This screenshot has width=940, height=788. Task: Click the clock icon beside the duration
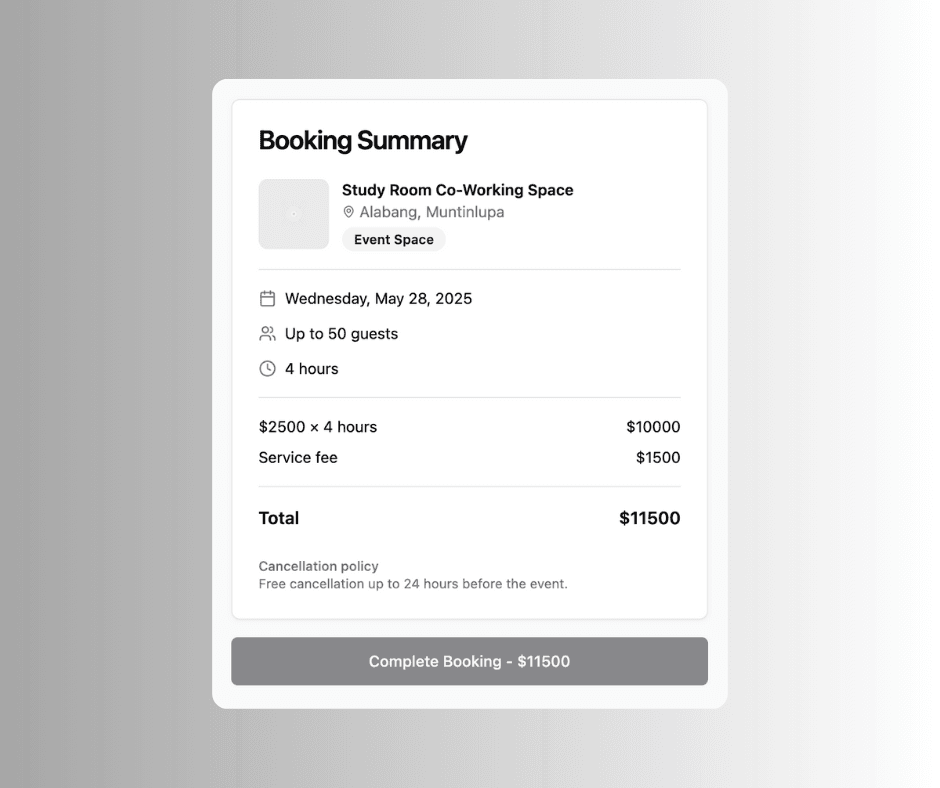click(x=267, y=368)
